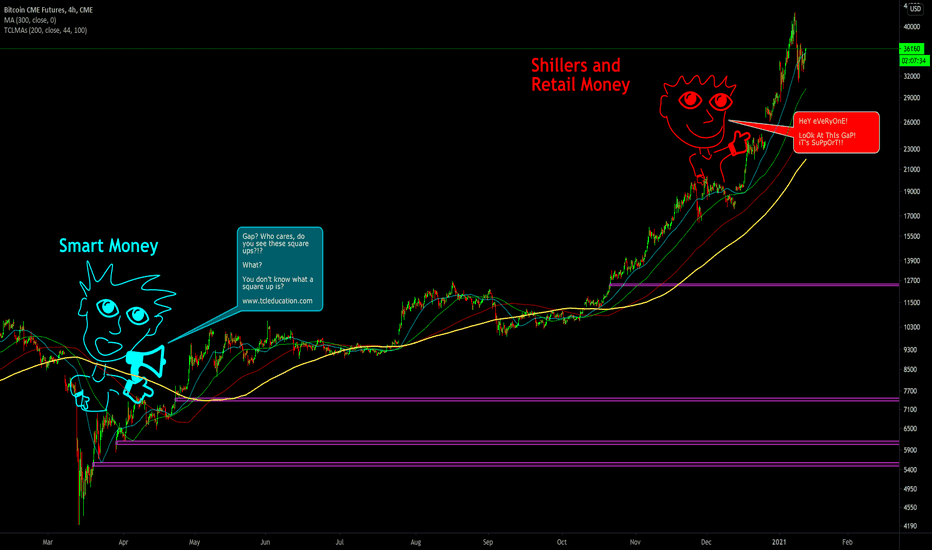932x550 pixels.
Task: Click the 21000 price axis label
Action: 911,169
